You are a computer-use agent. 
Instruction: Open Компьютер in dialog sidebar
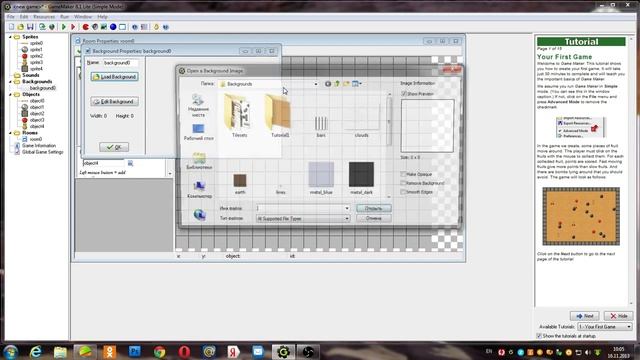click(x=199, y=189)
